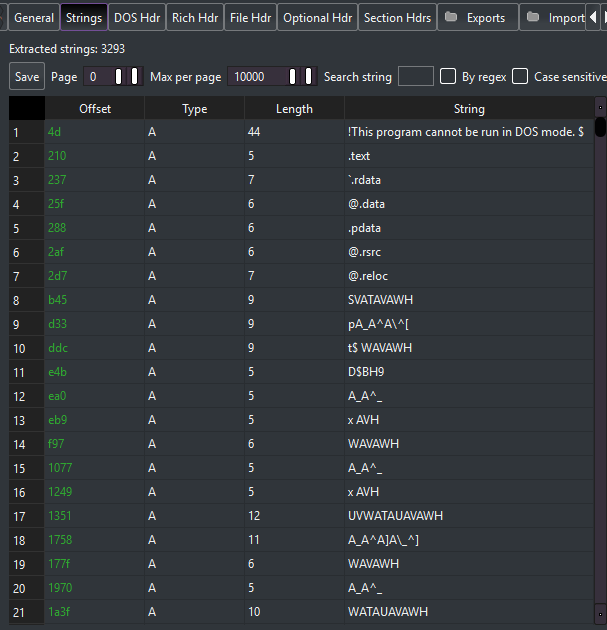
Task: Click the Imports tab folder icon
Action: (x=533, y=17)
